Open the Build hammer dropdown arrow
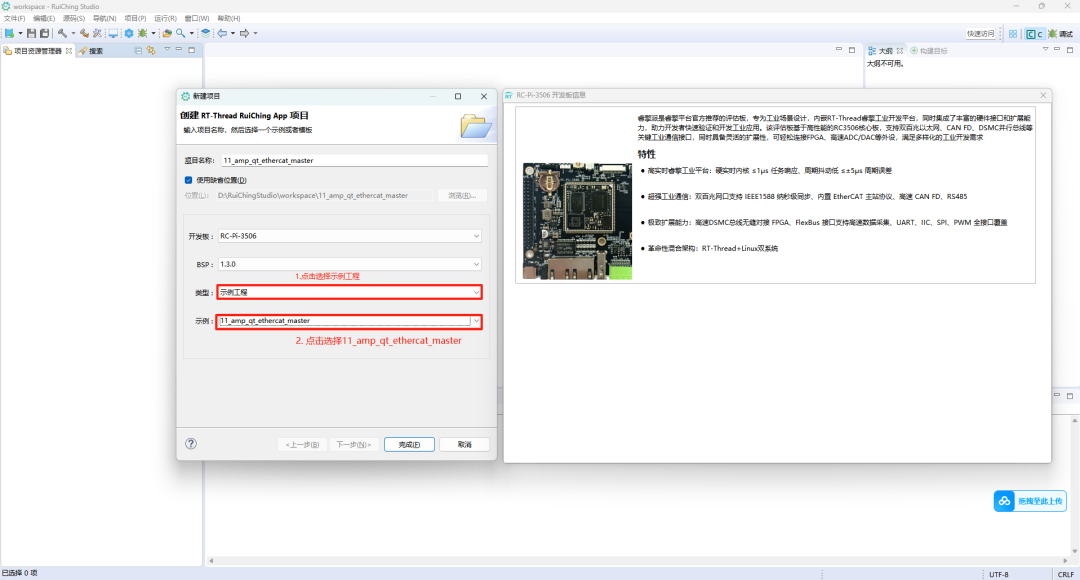This screenshot has width=1080, height=580. (x=73, y=33)
